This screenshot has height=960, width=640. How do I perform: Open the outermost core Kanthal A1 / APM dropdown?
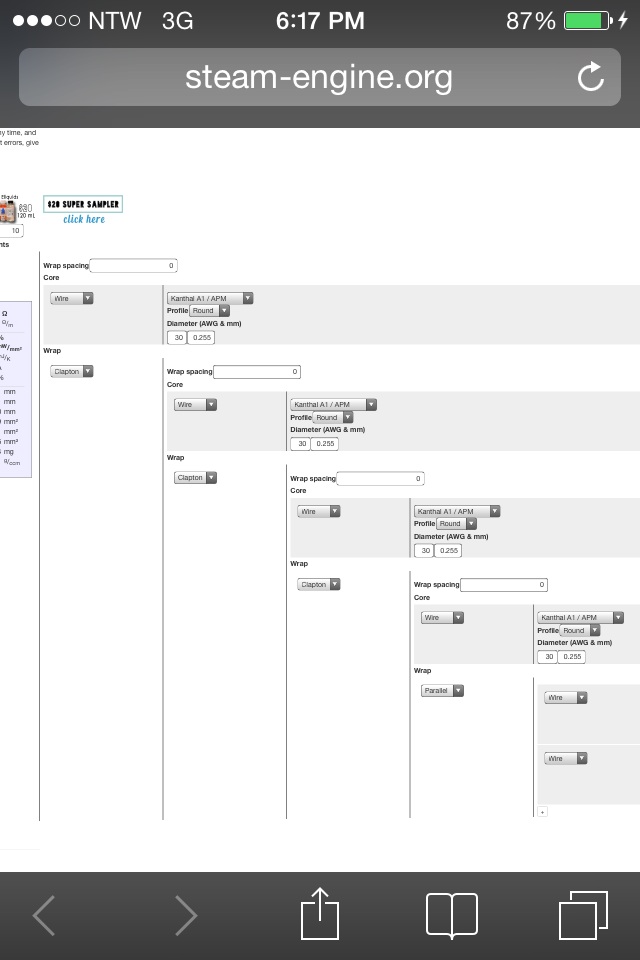coord(210,298)
